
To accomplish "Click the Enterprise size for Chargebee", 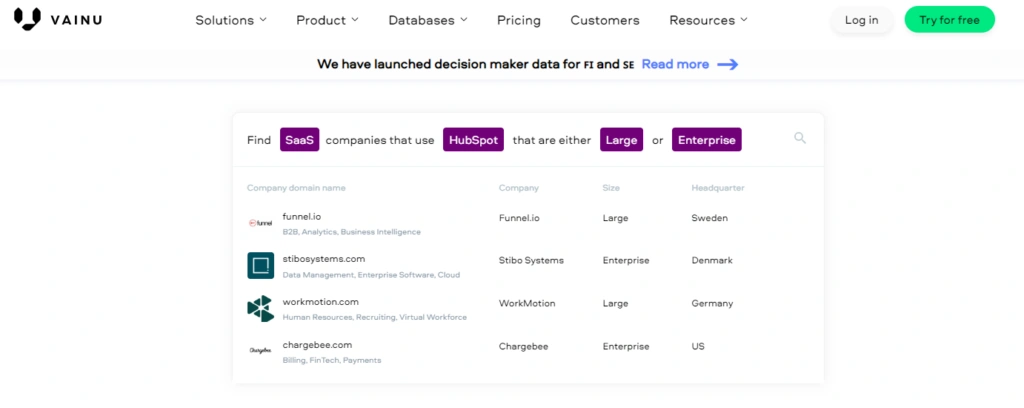I will [626, 347].
